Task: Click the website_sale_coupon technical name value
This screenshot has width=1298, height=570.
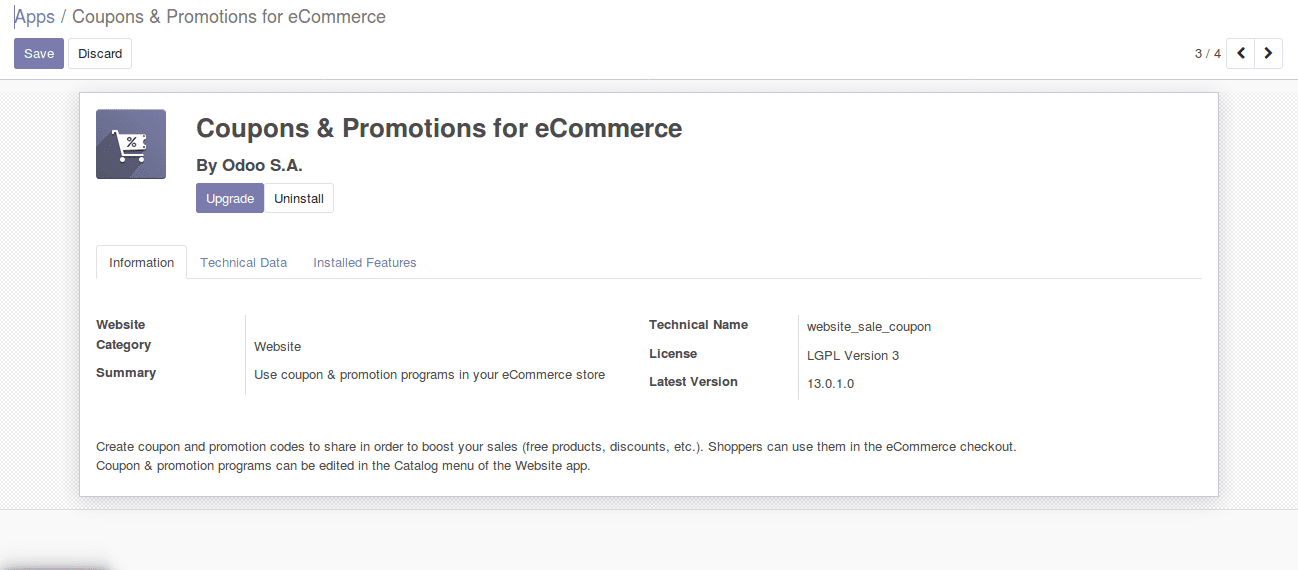Action: pos(869,326)
